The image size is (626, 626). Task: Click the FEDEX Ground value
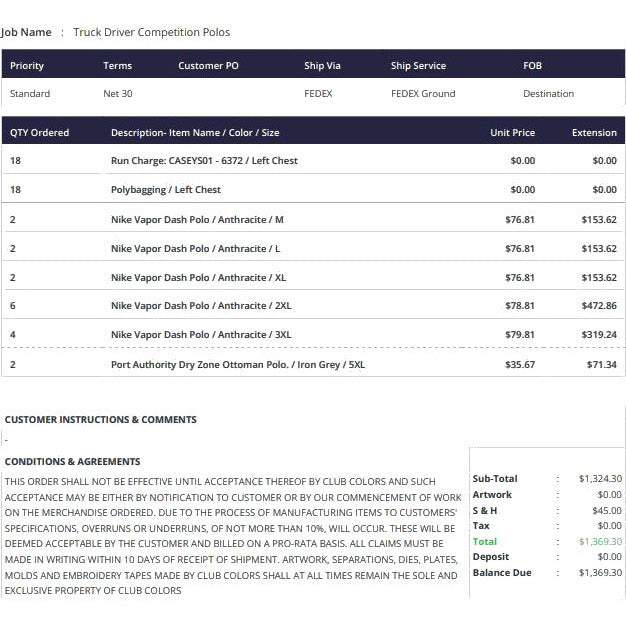pyautogui.click(x=423, y=93)
